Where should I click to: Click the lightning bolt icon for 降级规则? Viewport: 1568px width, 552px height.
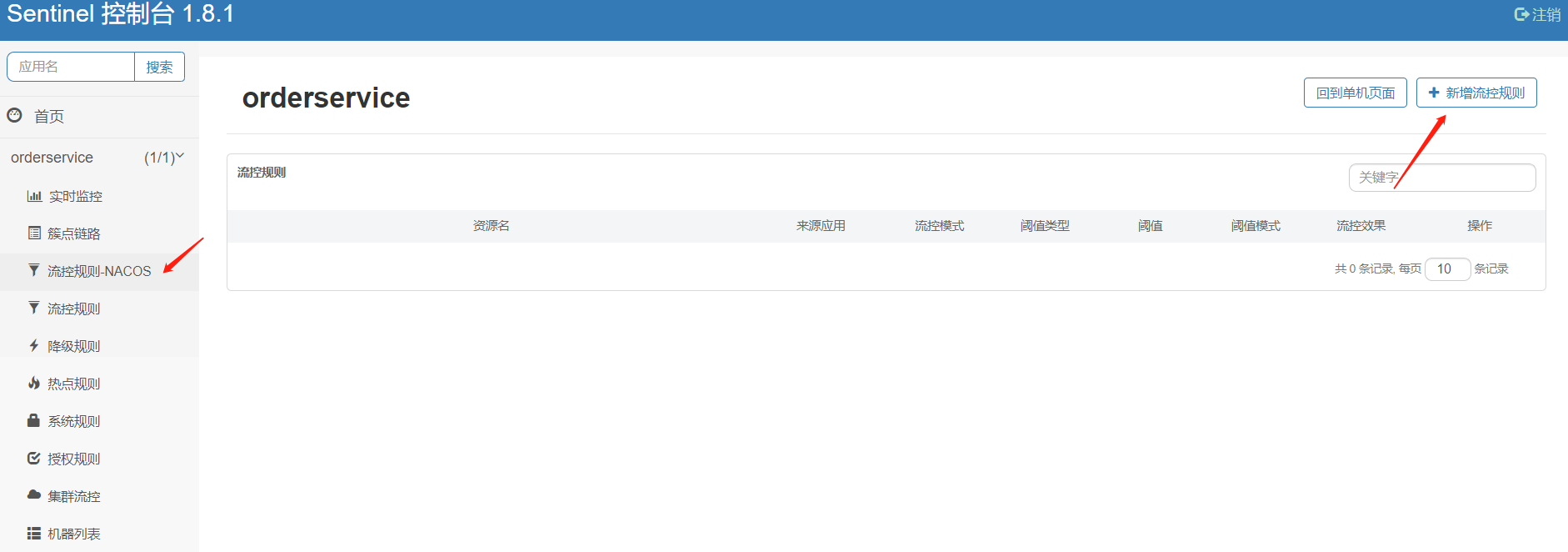(34, 345)
